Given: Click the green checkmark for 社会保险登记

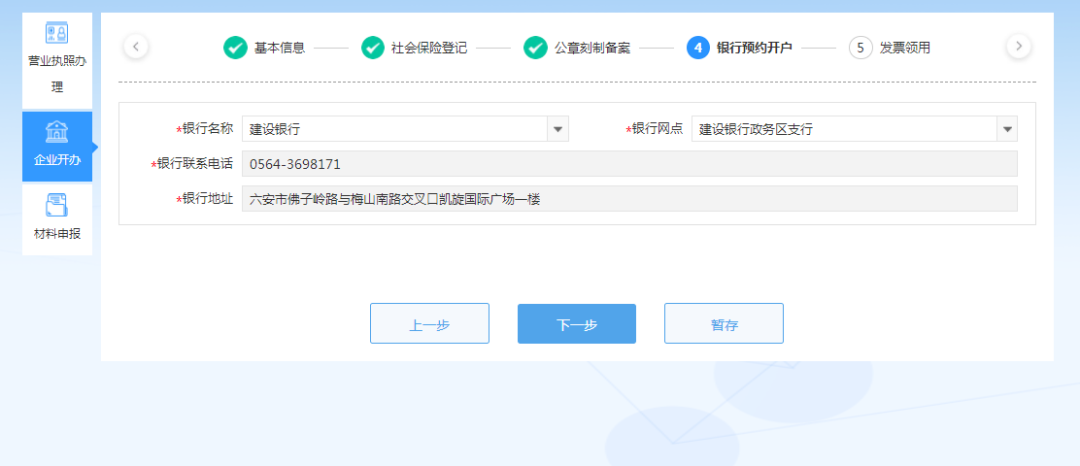Looking at the screenshot, I should pyautogui.click(x=372, y=48).
